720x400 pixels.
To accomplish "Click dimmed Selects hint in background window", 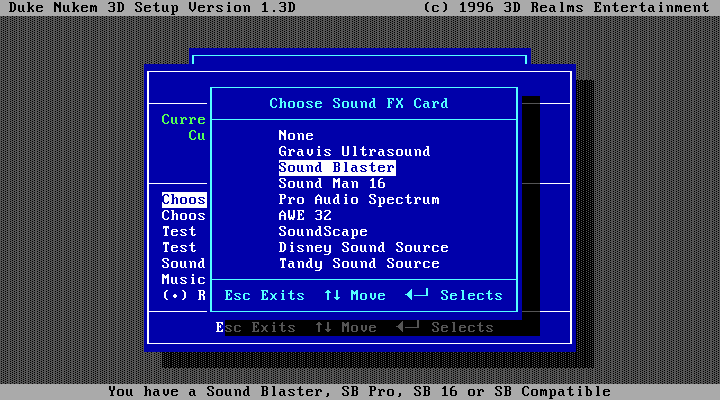I will [444, 327].
